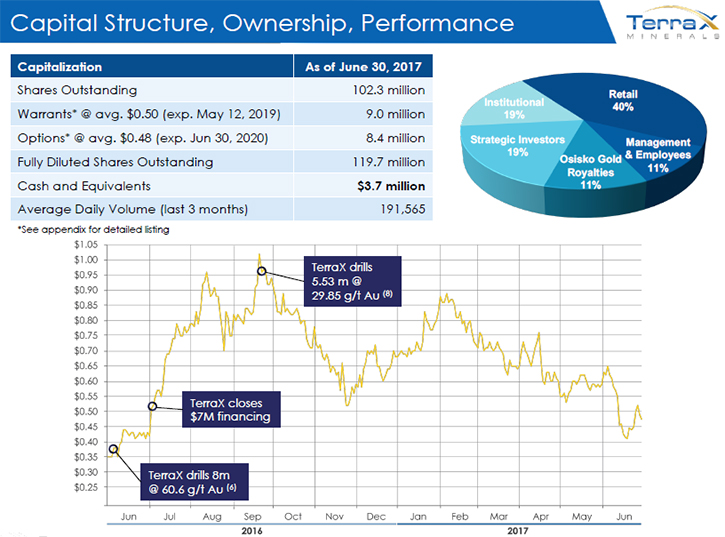Click the 'Jul' x-axis label
Viewport: 725px width, 537px height.
tap(169, 516)
